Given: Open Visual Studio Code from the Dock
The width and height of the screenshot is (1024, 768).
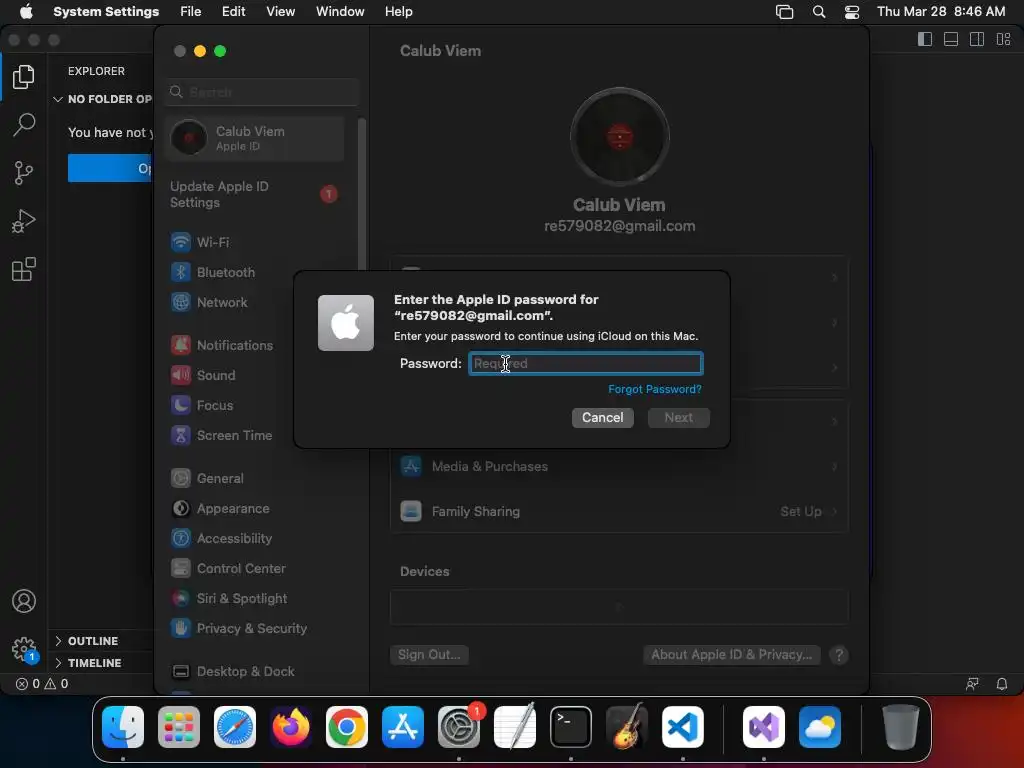Looking at the screenshot, I should 683,727.
